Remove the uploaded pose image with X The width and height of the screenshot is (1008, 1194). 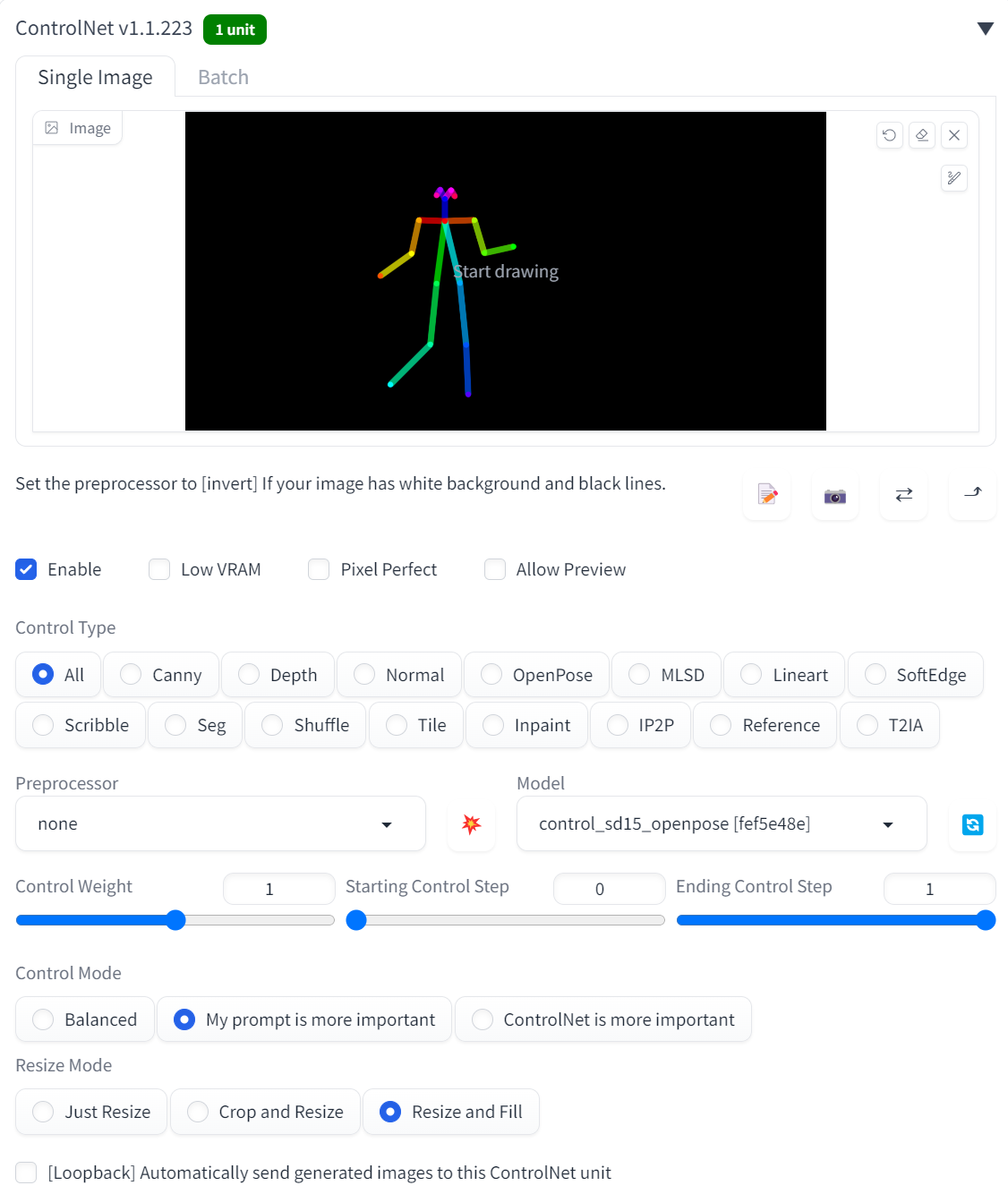(x=954, y=135)
